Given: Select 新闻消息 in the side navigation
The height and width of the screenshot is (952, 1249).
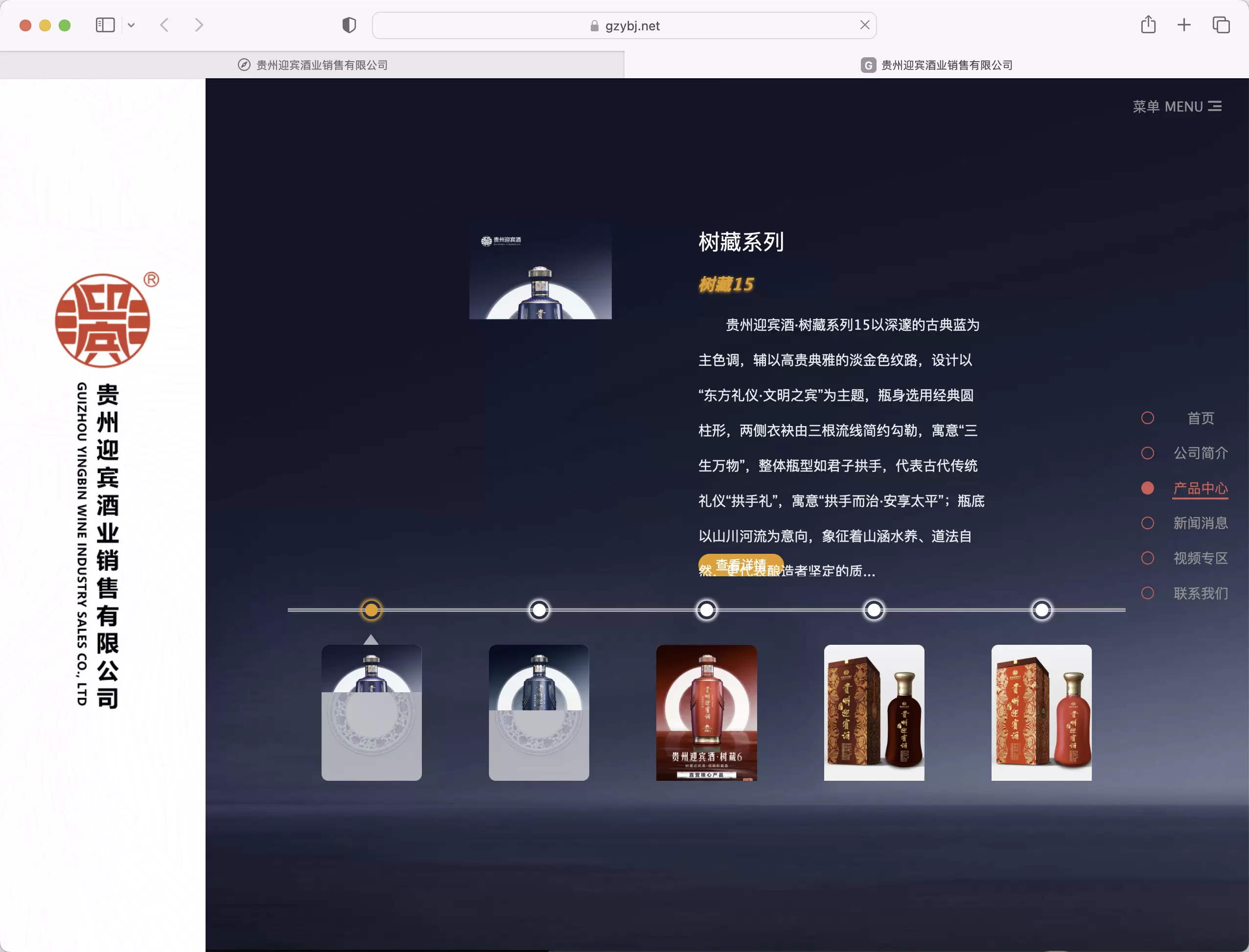Looking at the screenshot, I should coord(1201,523).
